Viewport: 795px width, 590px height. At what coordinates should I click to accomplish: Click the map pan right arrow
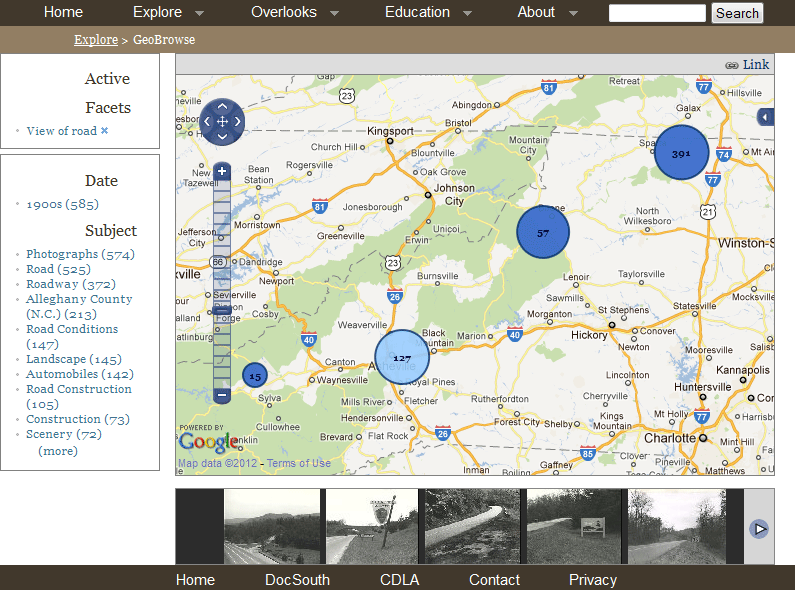(x=237, y=122)
